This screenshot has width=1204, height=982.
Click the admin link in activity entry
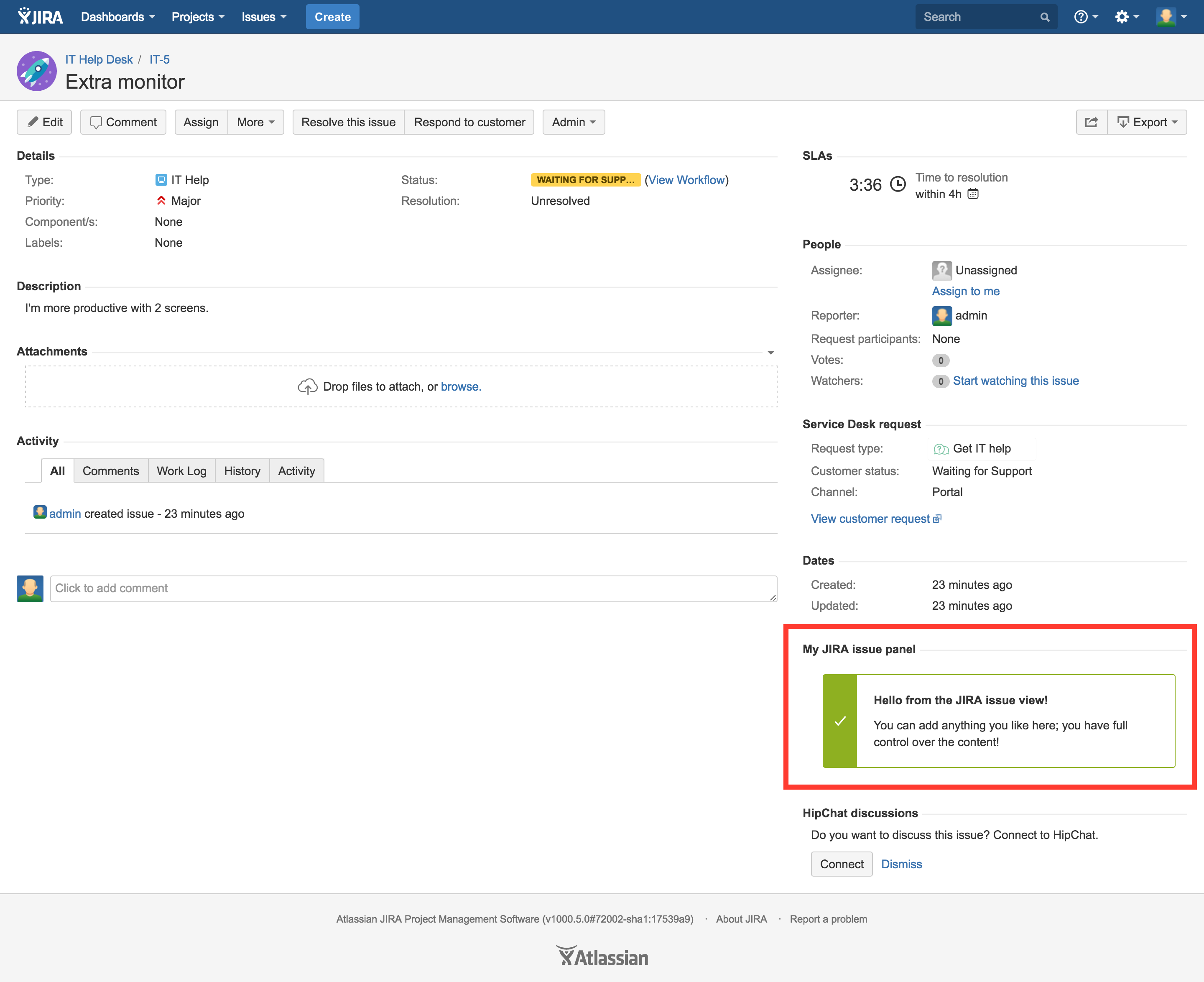coord(65,514)
